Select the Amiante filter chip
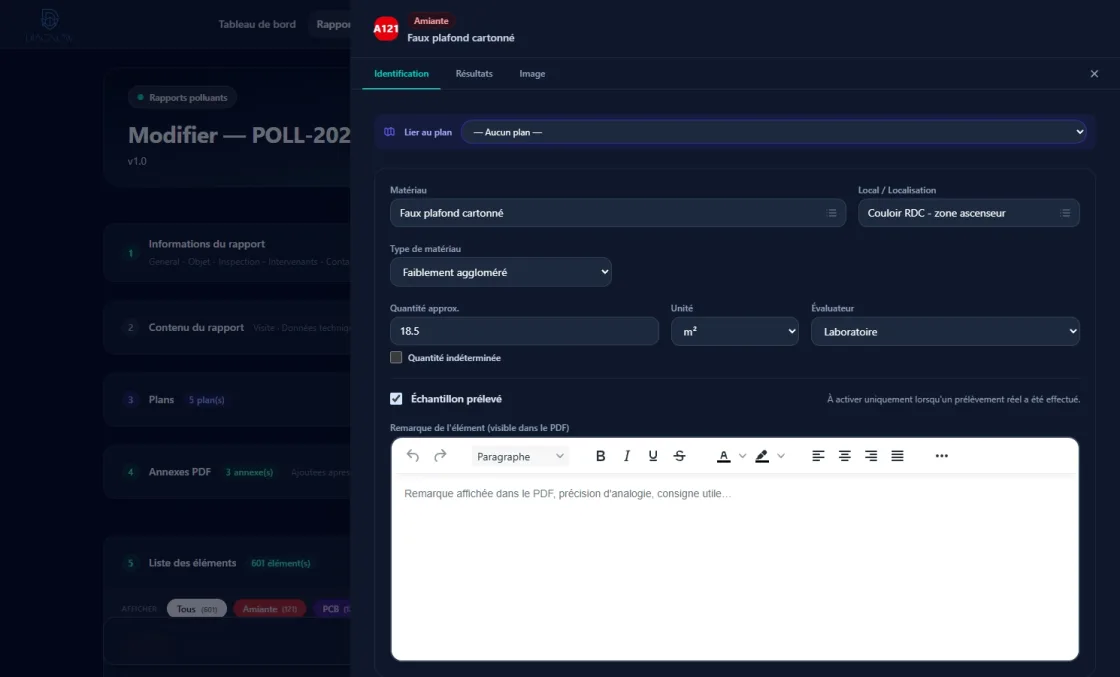1120x677 pixels. pos(269,609)
